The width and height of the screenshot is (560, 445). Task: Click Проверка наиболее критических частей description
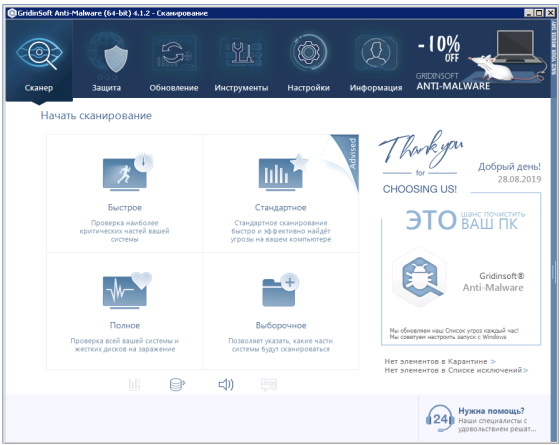pyautogui.click(x=124, y=231)
